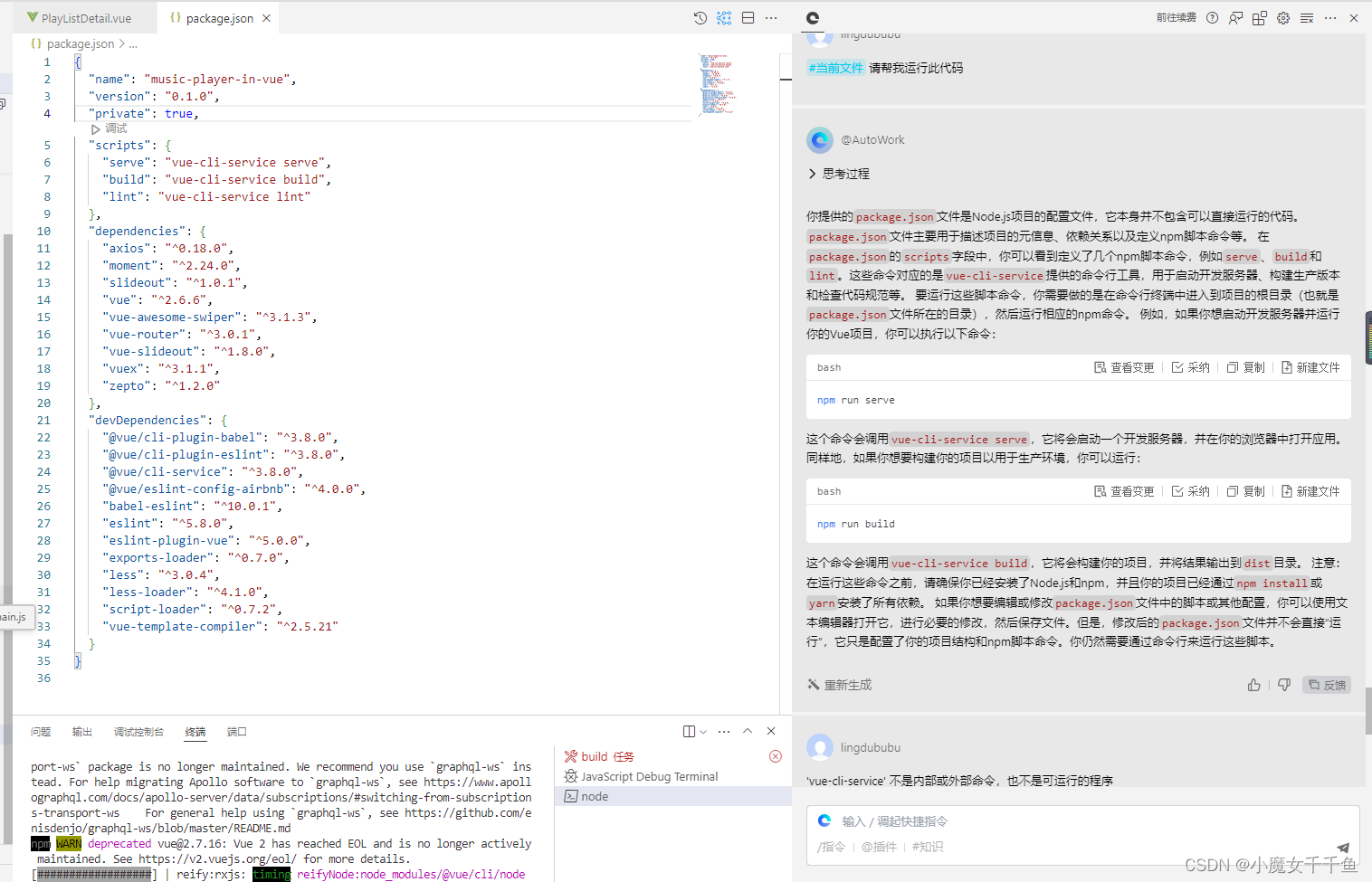Click 新建文件 for the npm run serve block

click(1310, 367)
